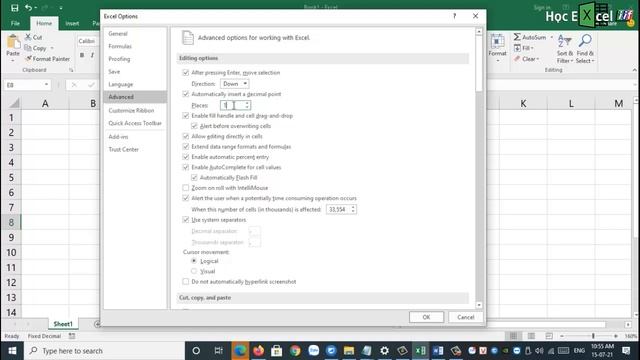Collapse the ribbon with the chevron

point(634,70)
